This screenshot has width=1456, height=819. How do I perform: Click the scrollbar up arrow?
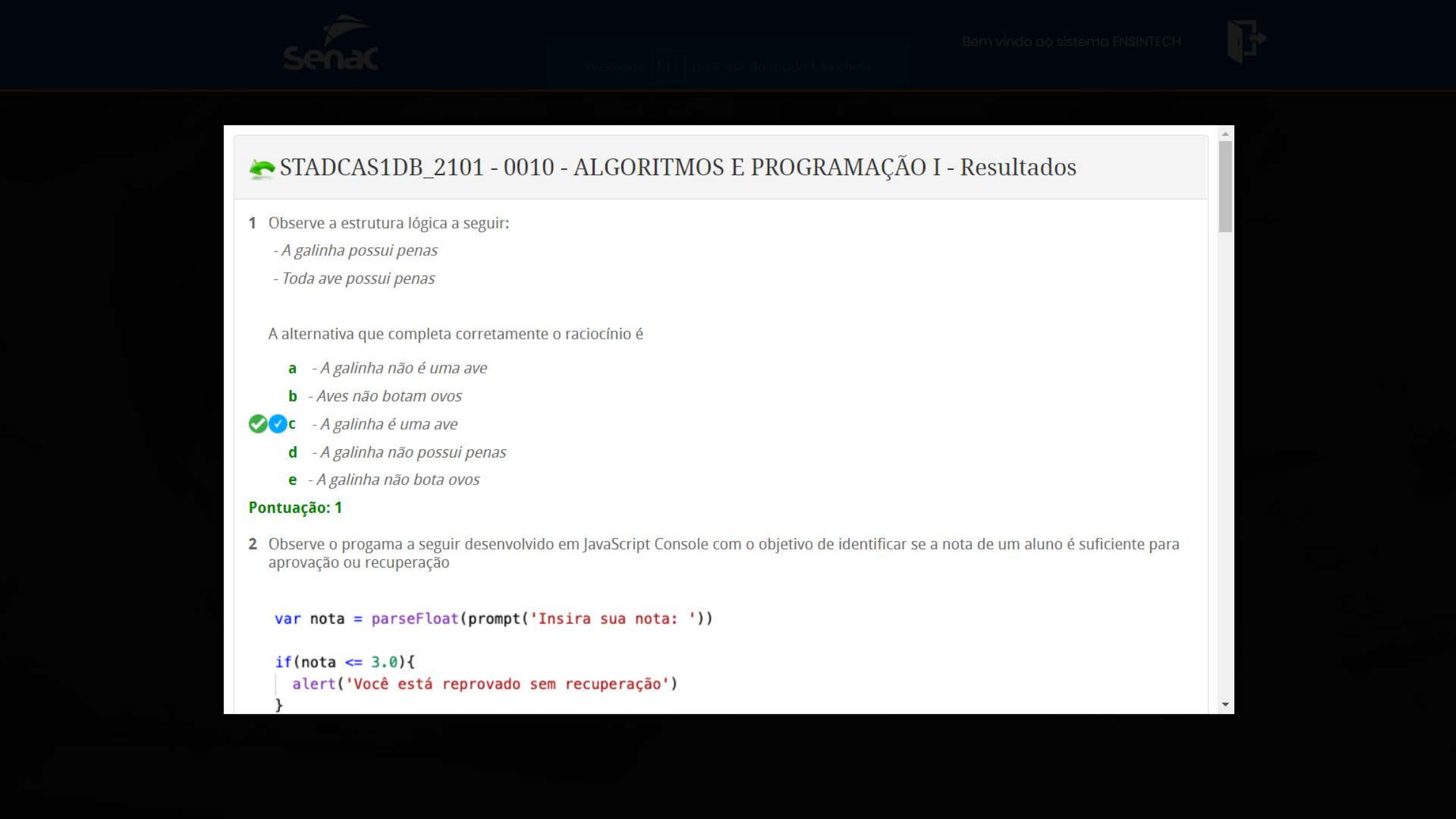click(x=1225, y=134)
